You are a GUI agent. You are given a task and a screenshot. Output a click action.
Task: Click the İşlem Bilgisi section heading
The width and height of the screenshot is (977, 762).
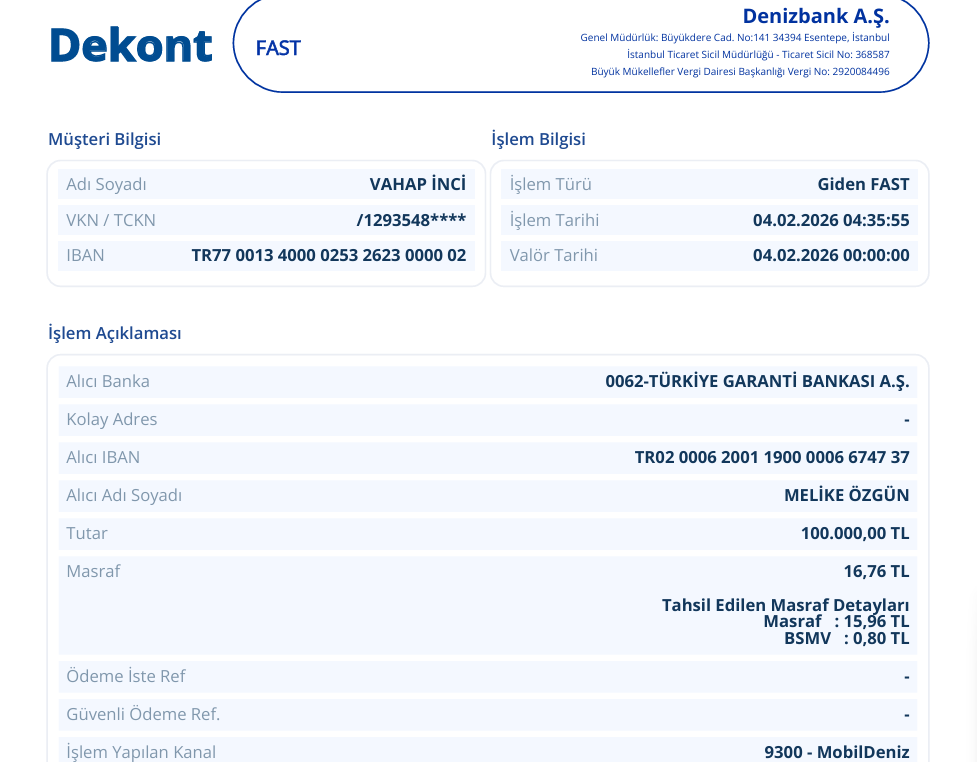538,139
